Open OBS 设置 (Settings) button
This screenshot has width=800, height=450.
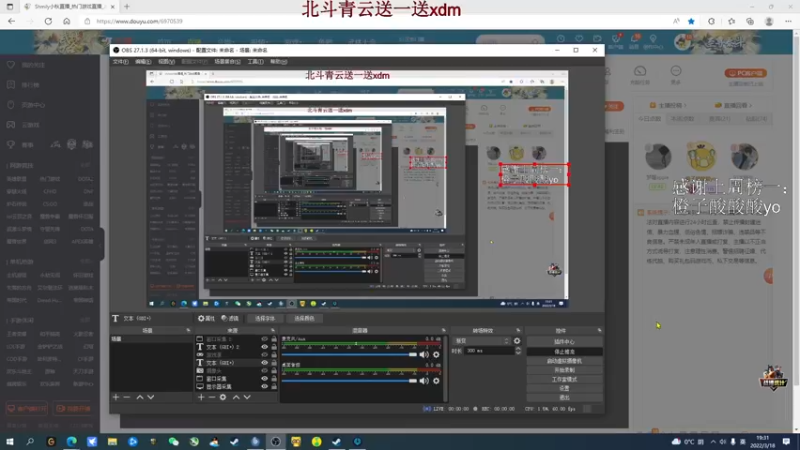(x=564, y=388)
